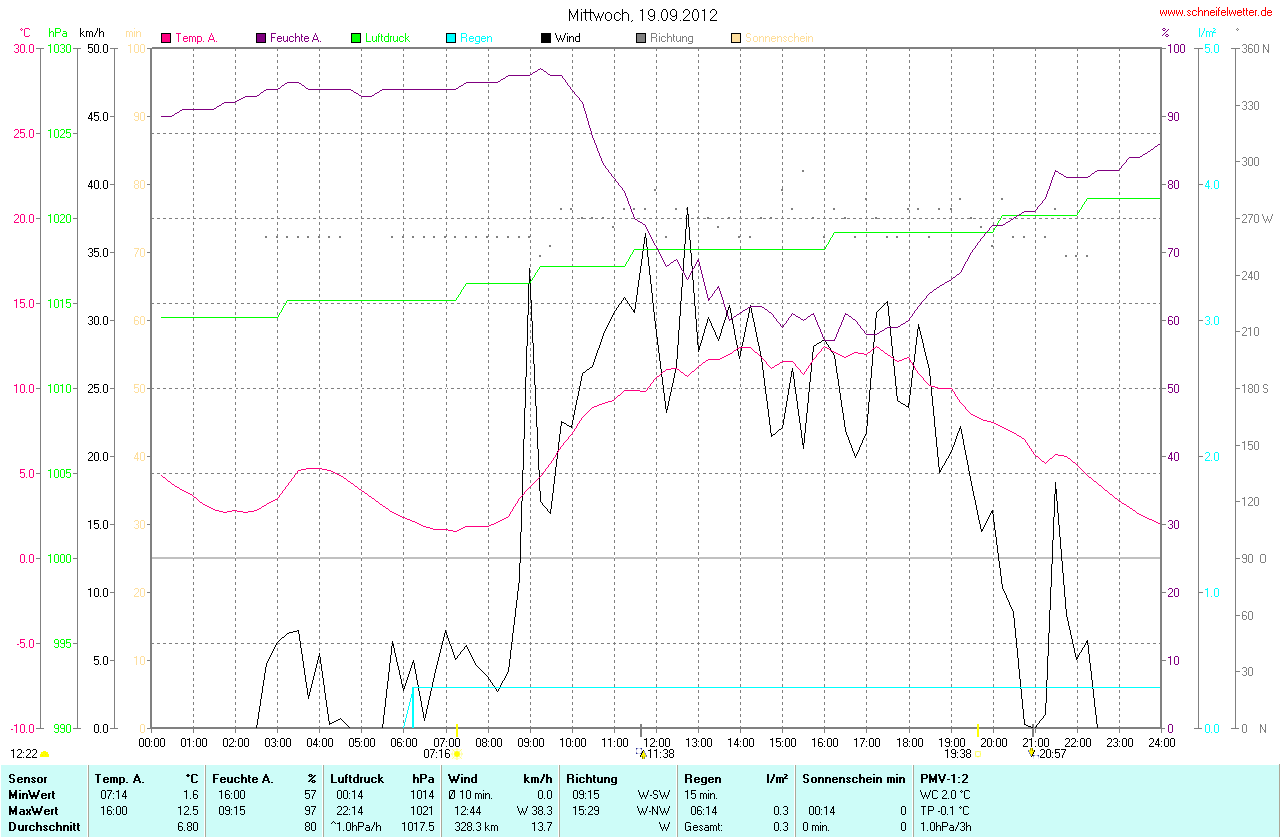Screen dimensions: 1280x837
Task: Click the max wind value W 38.3
Action: click(534, 811)
